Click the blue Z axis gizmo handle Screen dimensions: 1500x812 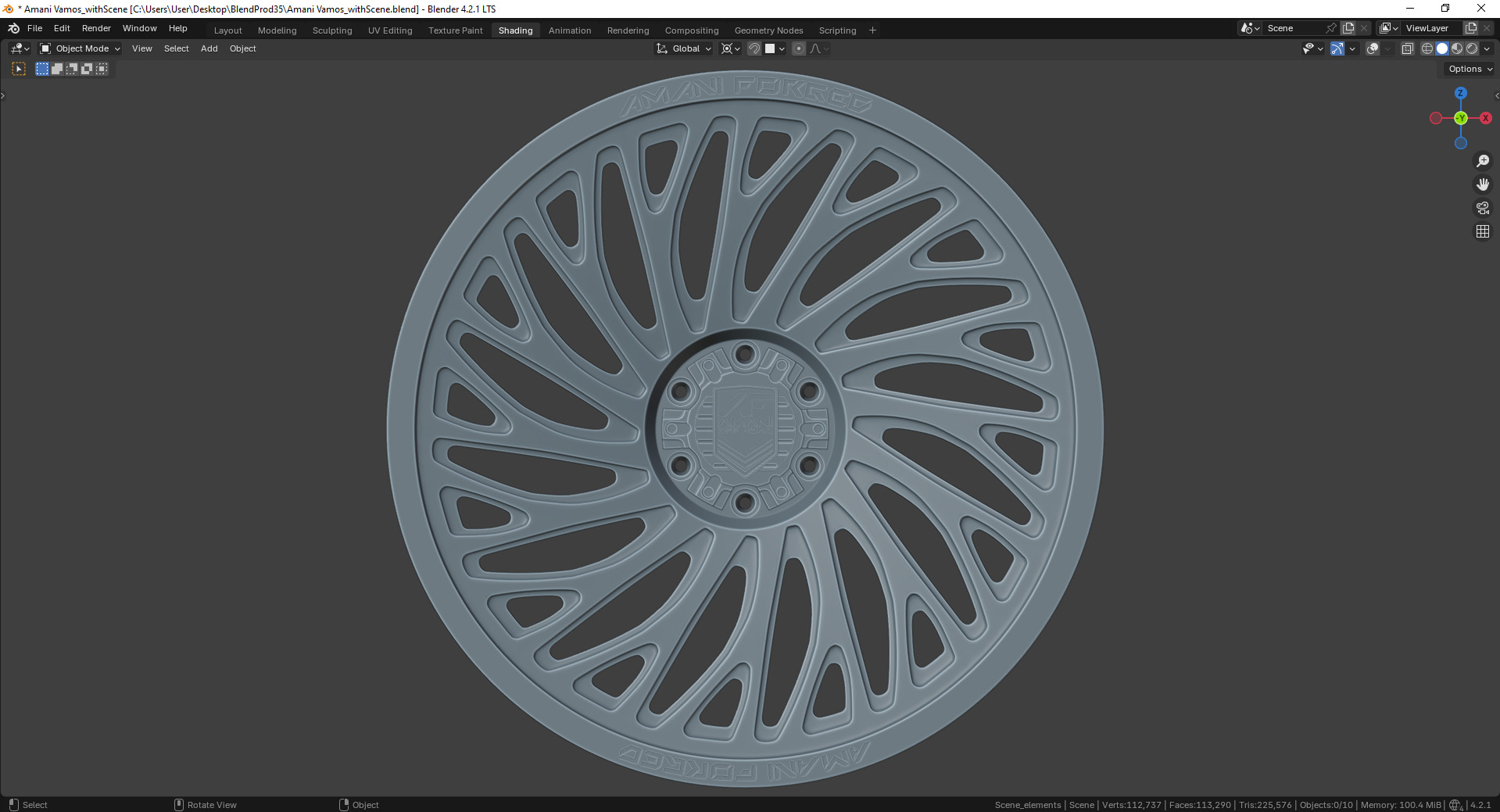1460,93
